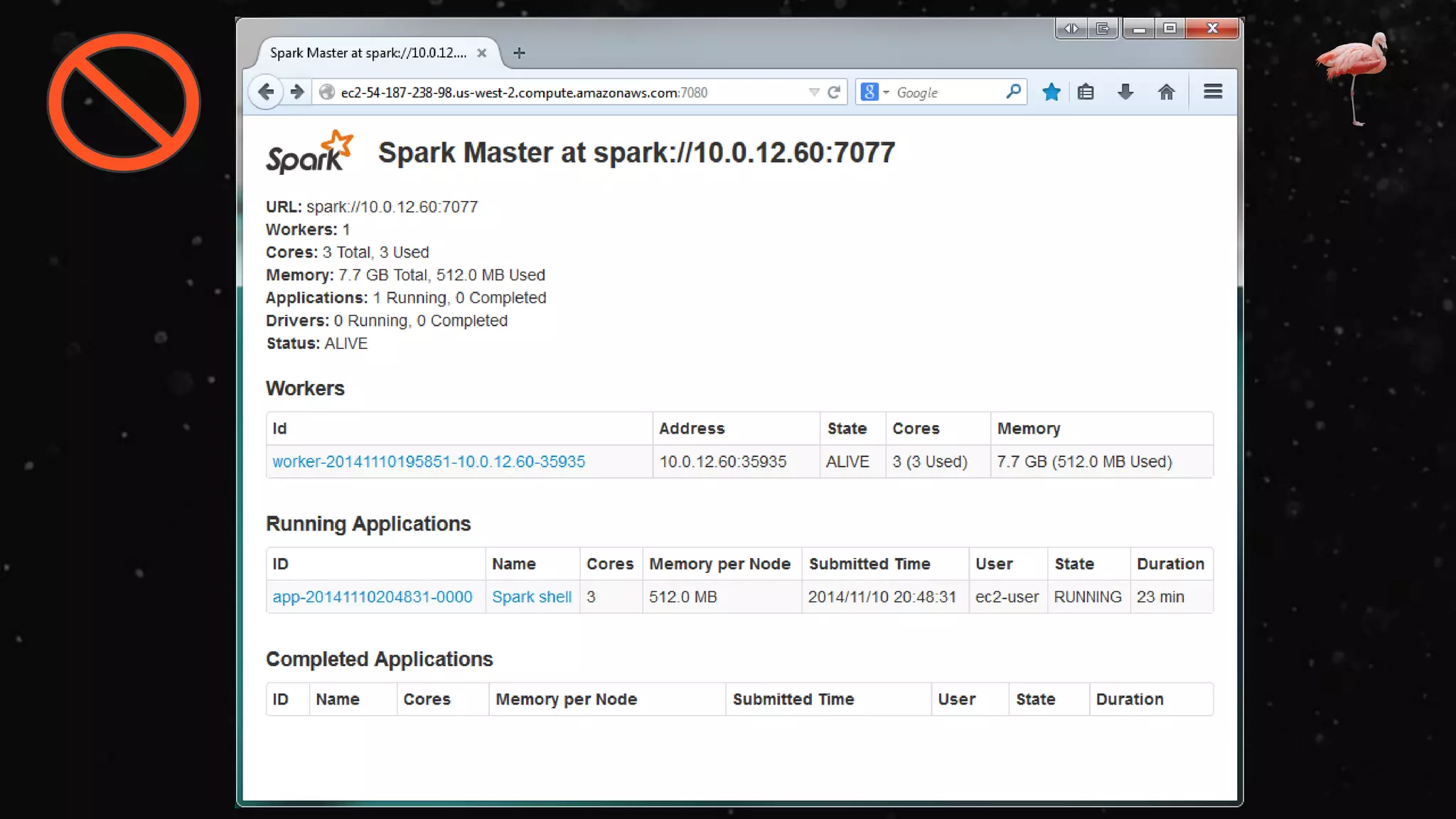Open worker-20141110195851-10.0.12.60-35935 link
The image size is (1456, 819).
[x=429, y=462]
